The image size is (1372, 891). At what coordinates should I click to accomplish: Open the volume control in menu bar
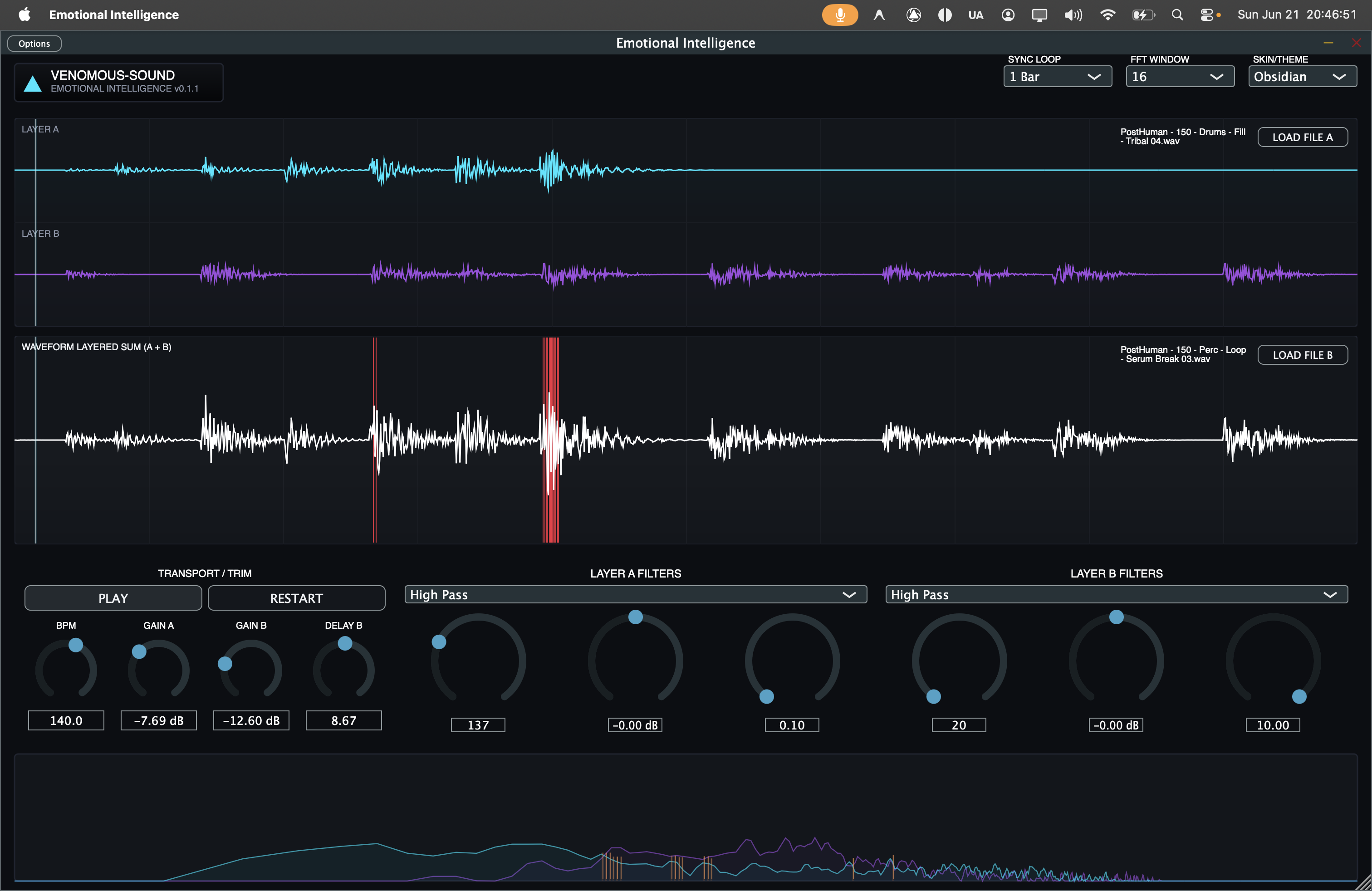[1073, 15]
